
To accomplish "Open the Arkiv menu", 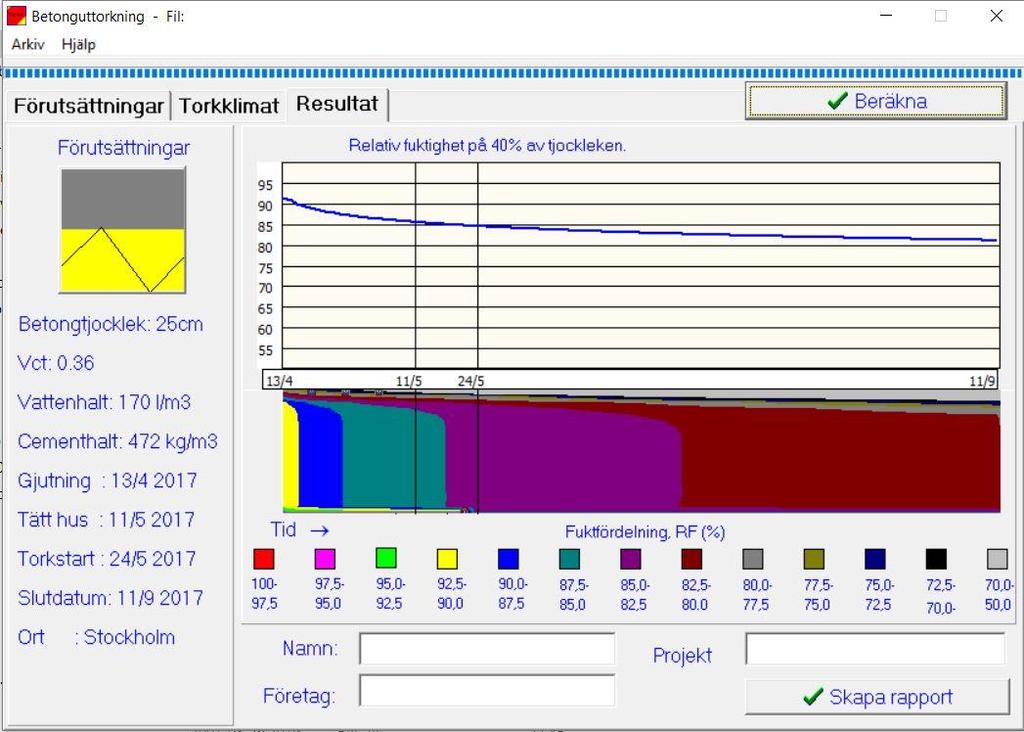I will [x=27, y=44].
